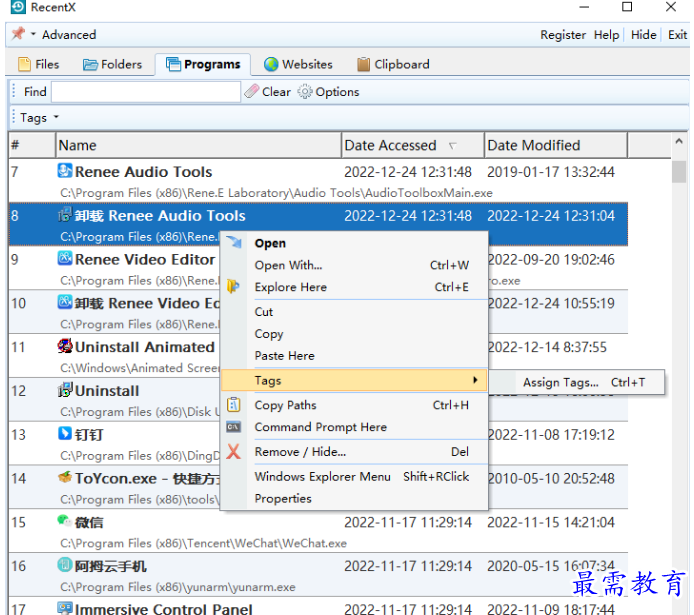
Task: Click the 微信 WeChat icon
Action: pyautogui.click(x=65, y=521)
